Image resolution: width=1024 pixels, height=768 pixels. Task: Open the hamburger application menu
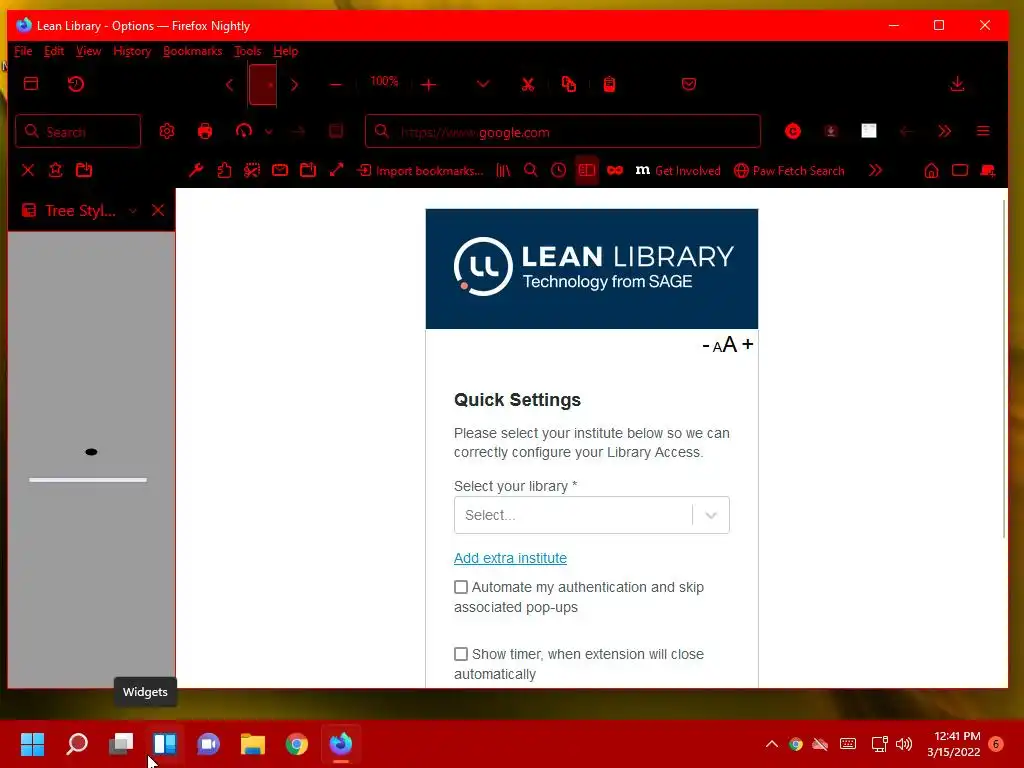[983, 131]
